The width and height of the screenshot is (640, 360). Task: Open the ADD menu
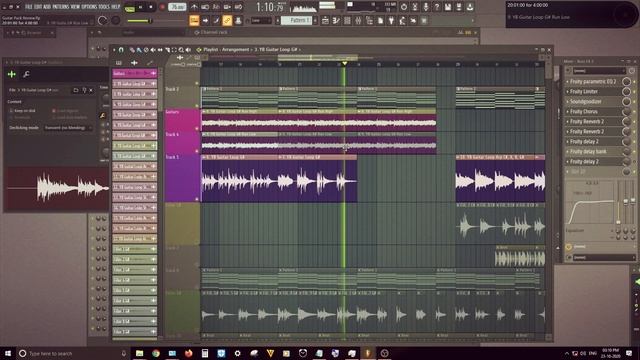[47, 7]
